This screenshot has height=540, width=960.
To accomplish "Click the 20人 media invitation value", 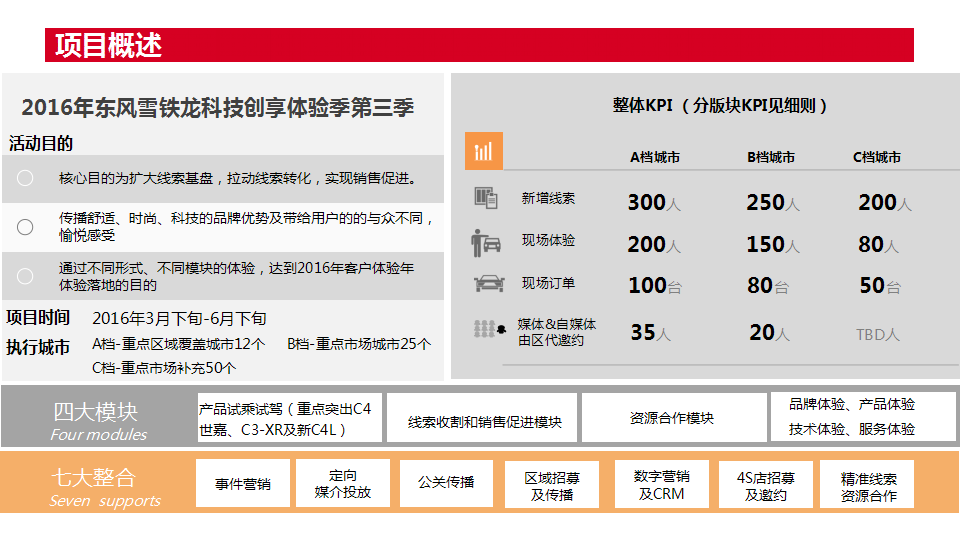I will click(x=770, y=332).
